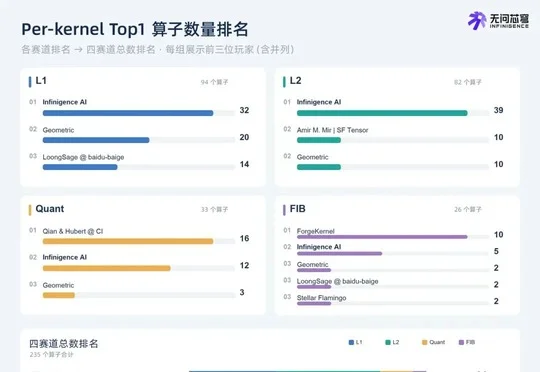Click LoongSage bar in L1 card

tap(80, 167)
